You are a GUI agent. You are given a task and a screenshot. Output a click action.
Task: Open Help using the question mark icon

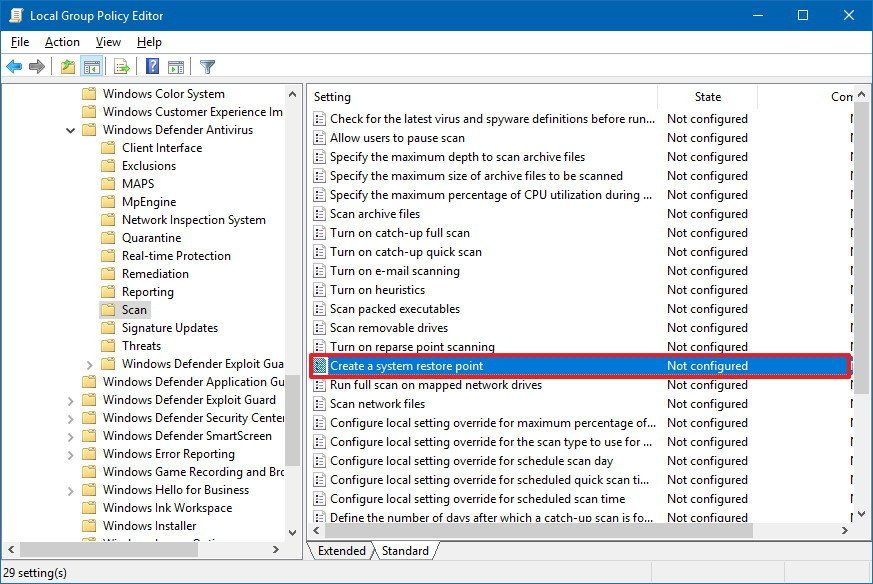pyautogui.click(x=150, y=66)
